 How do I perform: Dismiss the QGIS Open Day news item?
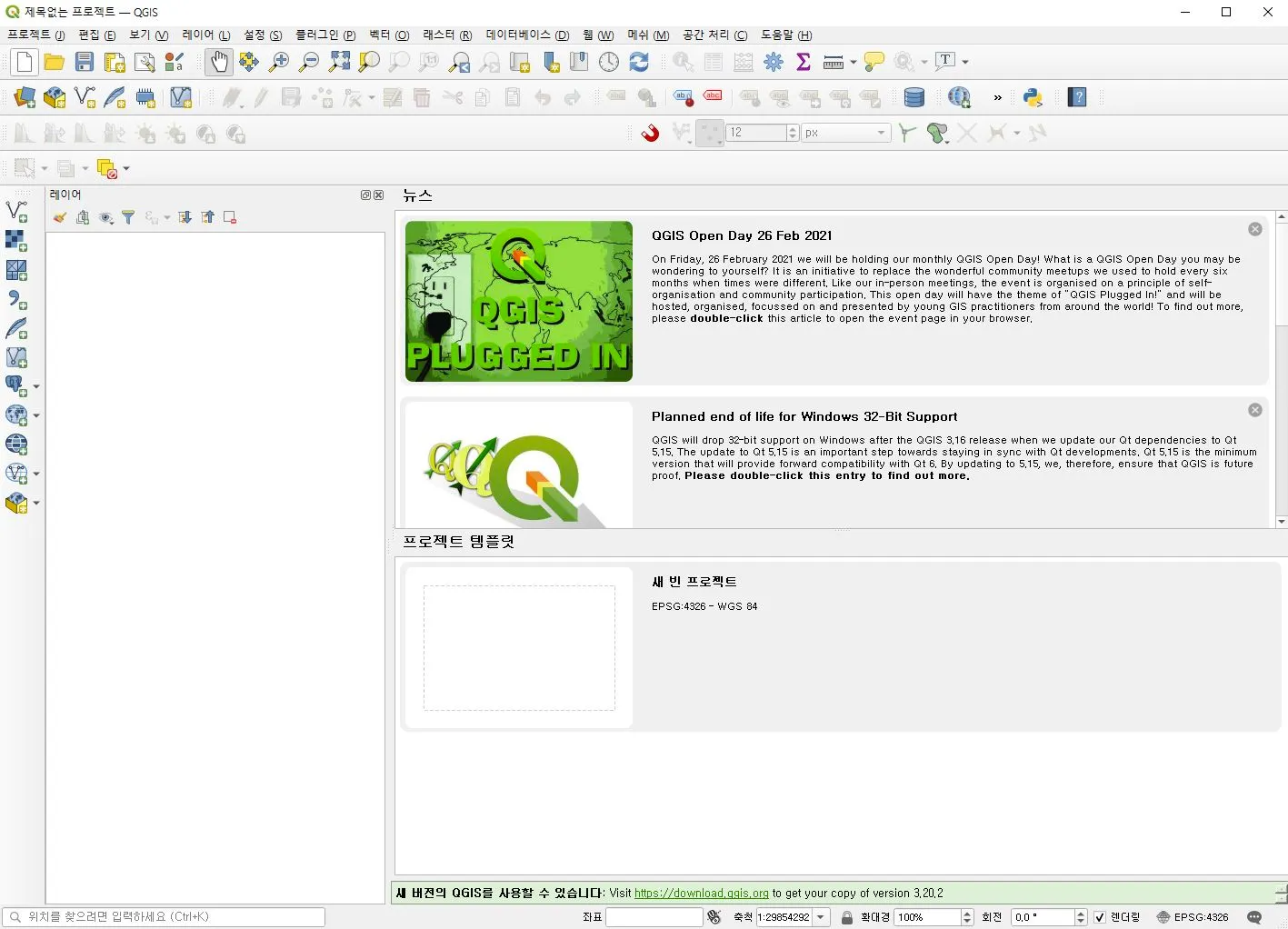click(1255, 229)
